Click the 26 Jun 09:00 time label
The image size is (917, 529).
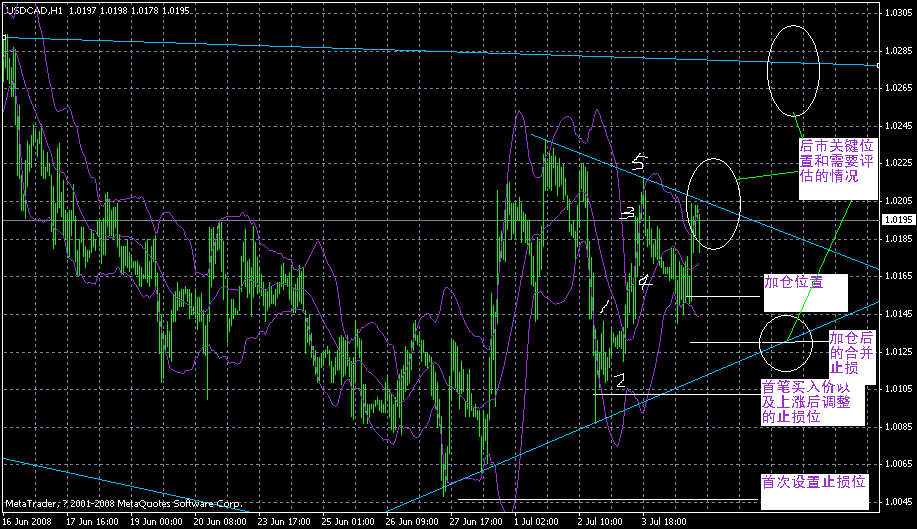tap(412, 521)
